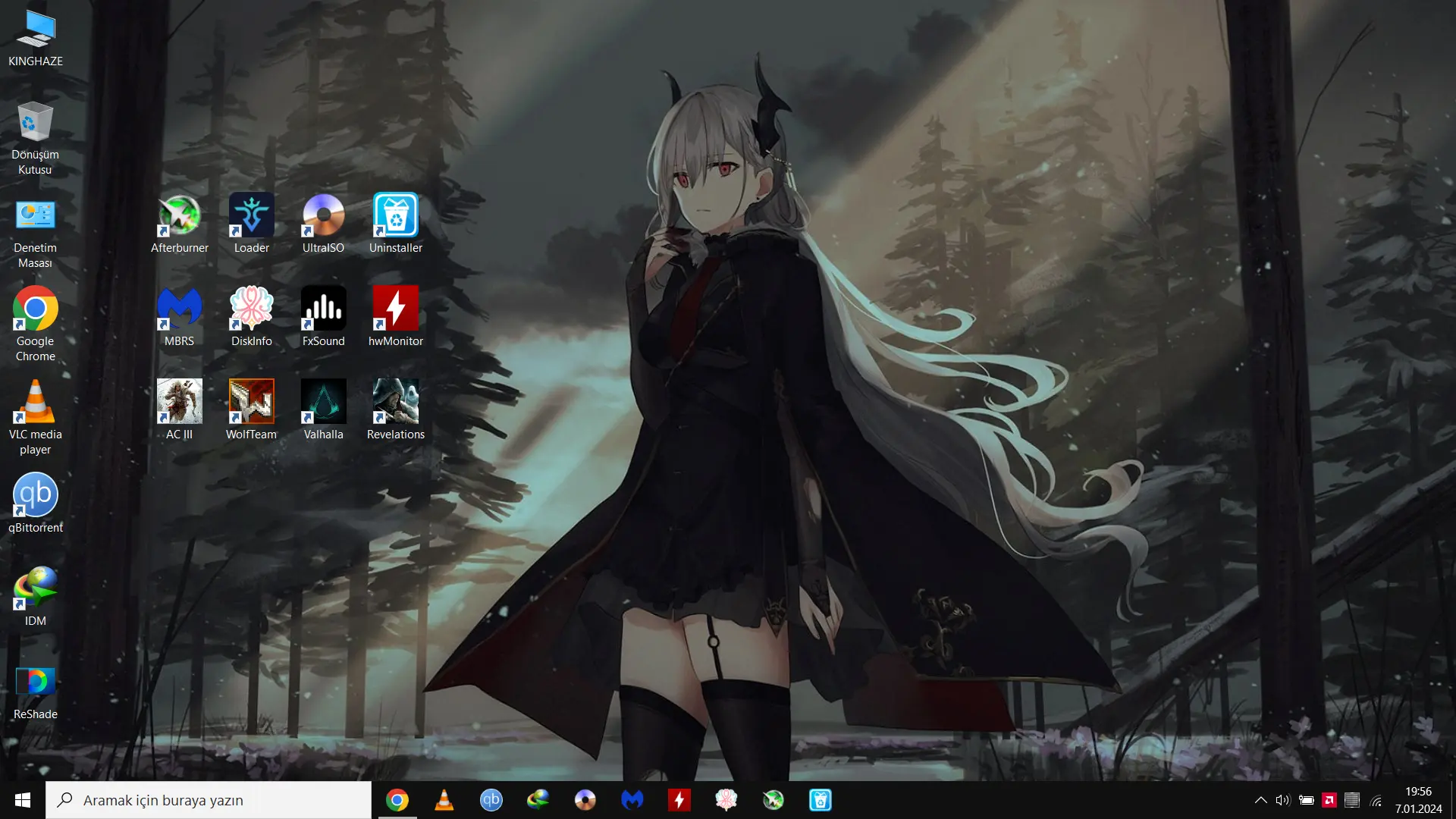Image resolution: width=1456 pixels, height=819 pixels.
Task: Open the volume control in tray
Action: click(x=1282, y=800)
